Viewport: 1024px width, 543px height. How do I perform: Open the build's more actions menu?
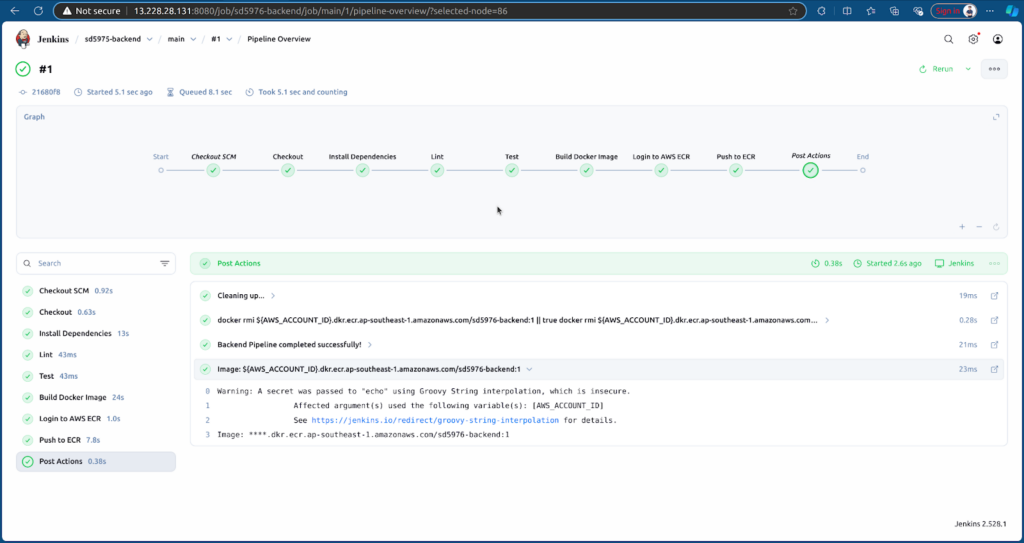click(x=993, y=69)
